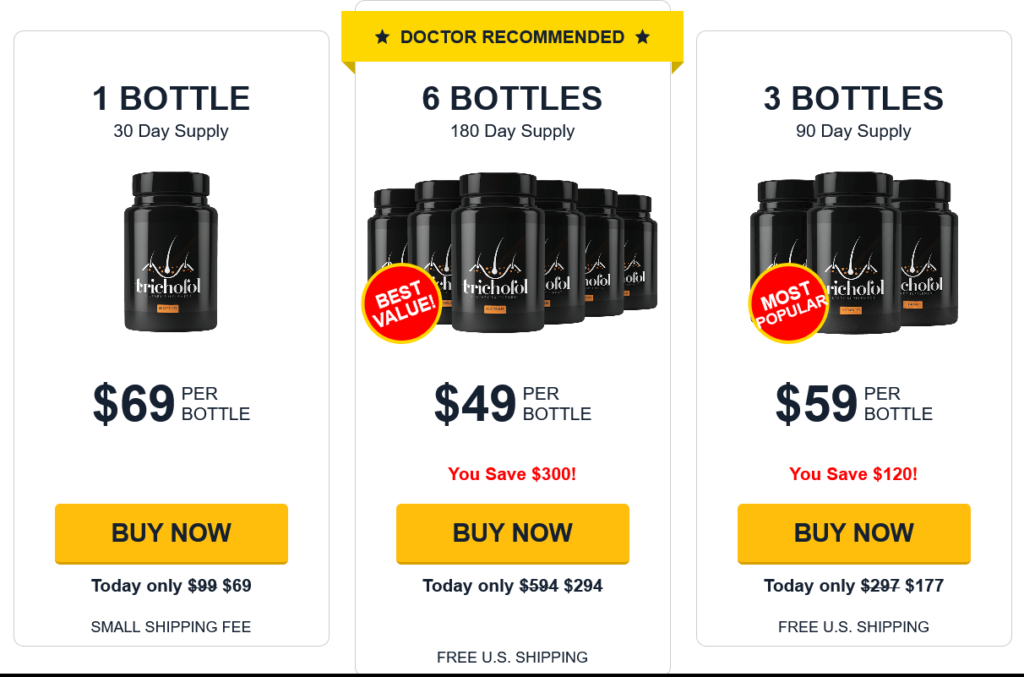Screen dimensions: 1024x677
Task: Click the red MOST POPULAR badge
Action: click(x=789, y=304)
